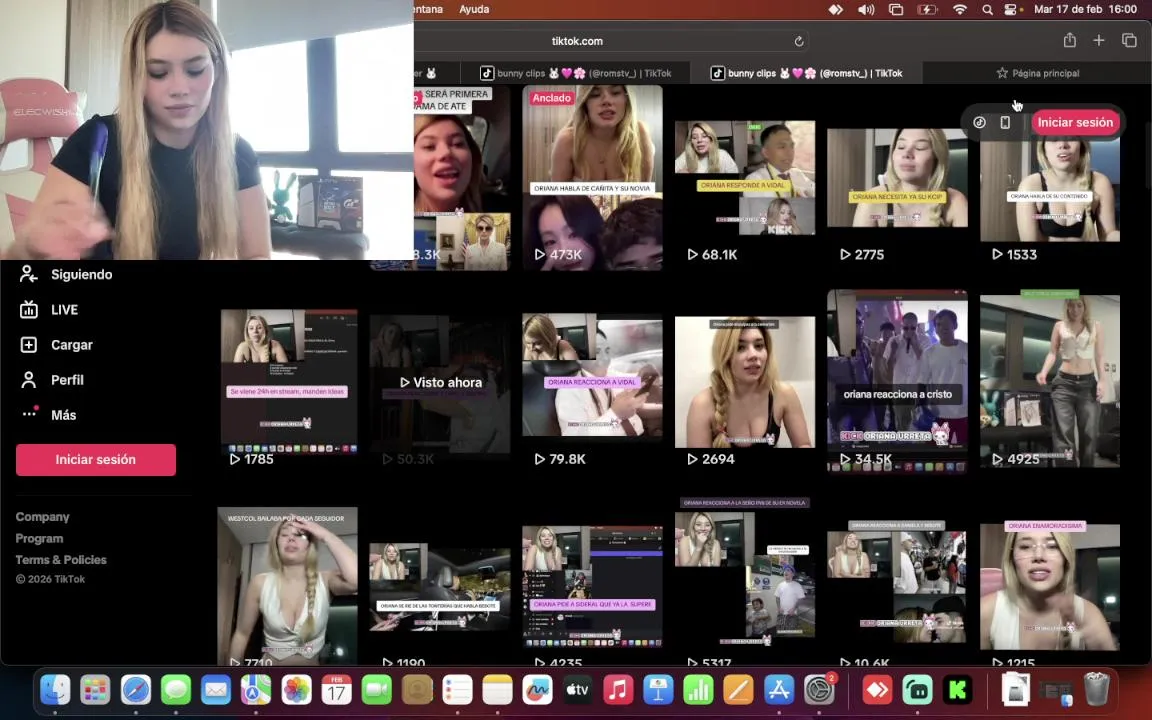1152x720 pixels.
Task: Open Trash in the Dock
Action: tap(1096, 690)
